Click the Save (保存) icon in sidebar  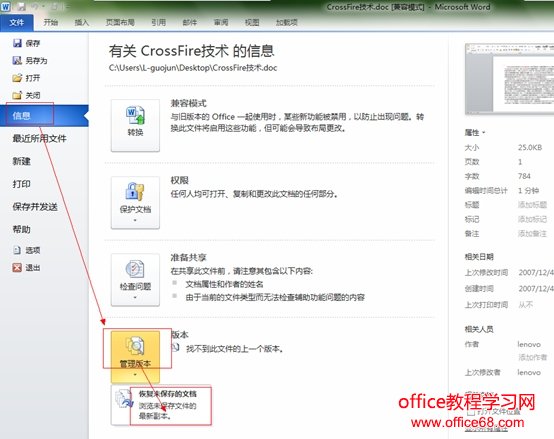pos(17,43)
